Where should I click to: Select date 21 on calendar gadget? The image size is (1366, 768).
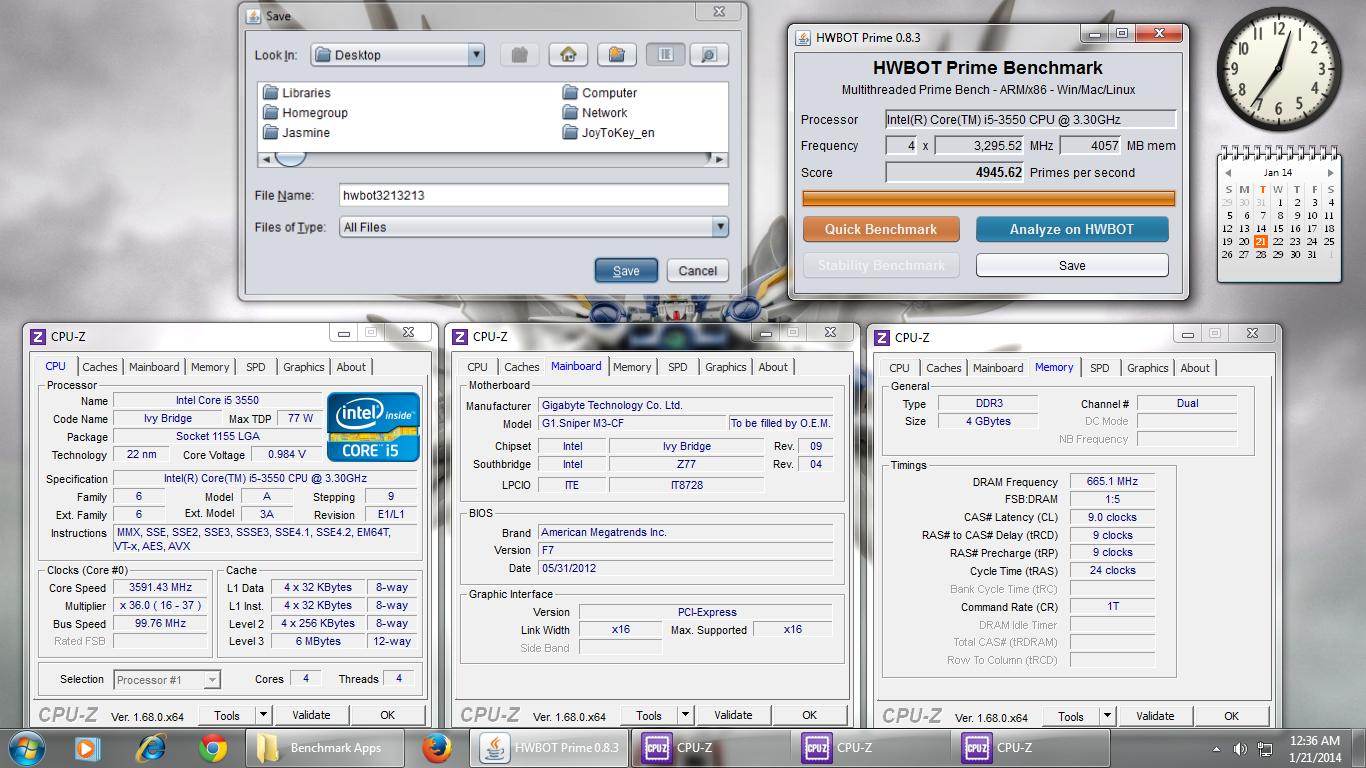point(1261,241)
